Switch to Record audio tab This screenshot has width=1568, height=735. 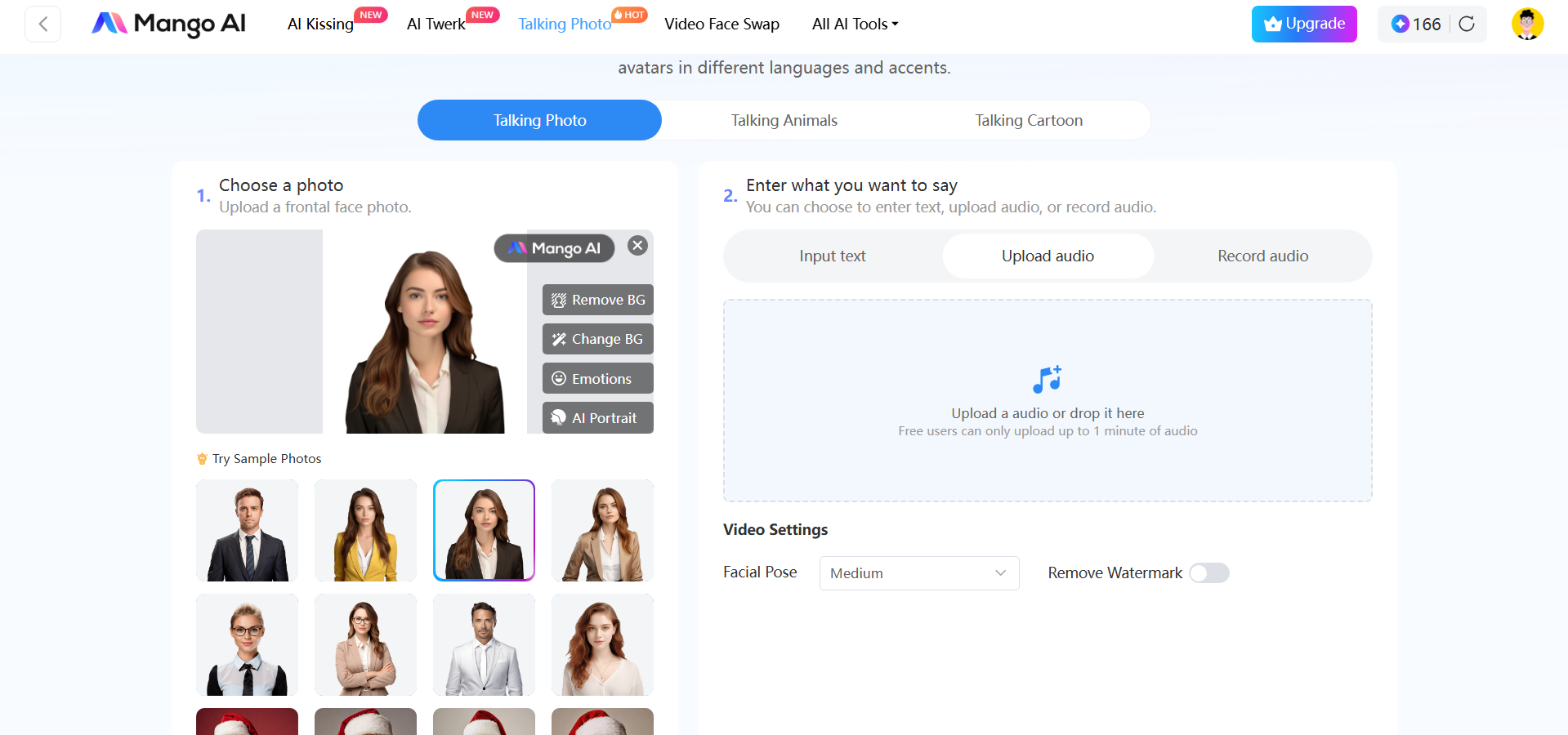(1263, 256)
